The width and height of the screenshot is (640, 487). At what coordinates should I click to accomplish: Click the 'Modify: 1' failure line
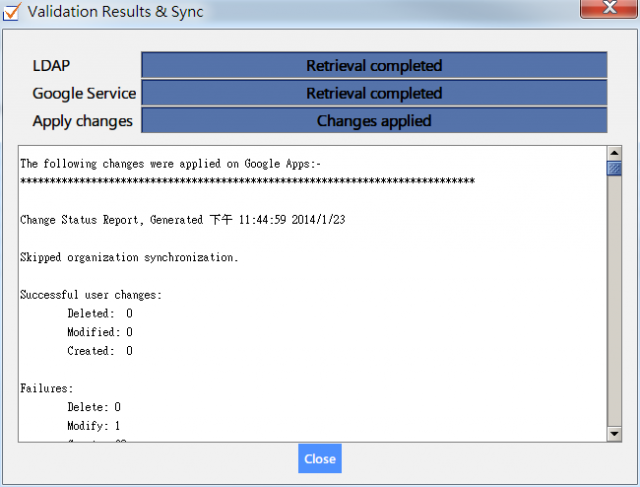(x=94, y=426)
